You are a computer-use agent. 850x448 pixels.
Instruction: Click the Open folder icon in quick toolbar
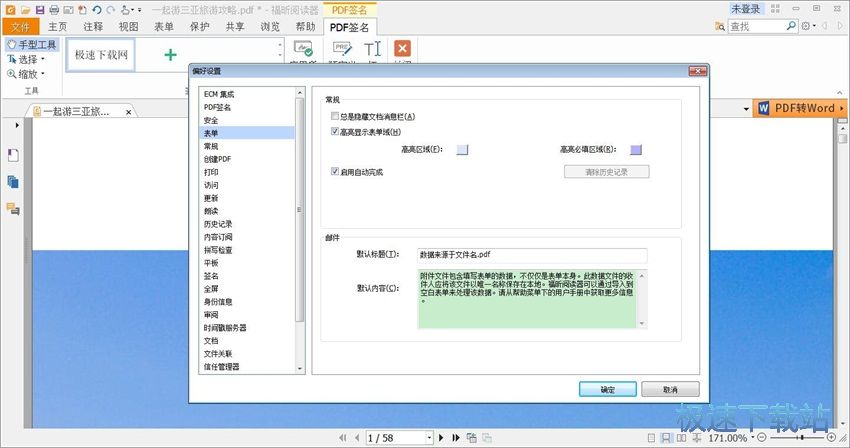[x=25, y=10]
